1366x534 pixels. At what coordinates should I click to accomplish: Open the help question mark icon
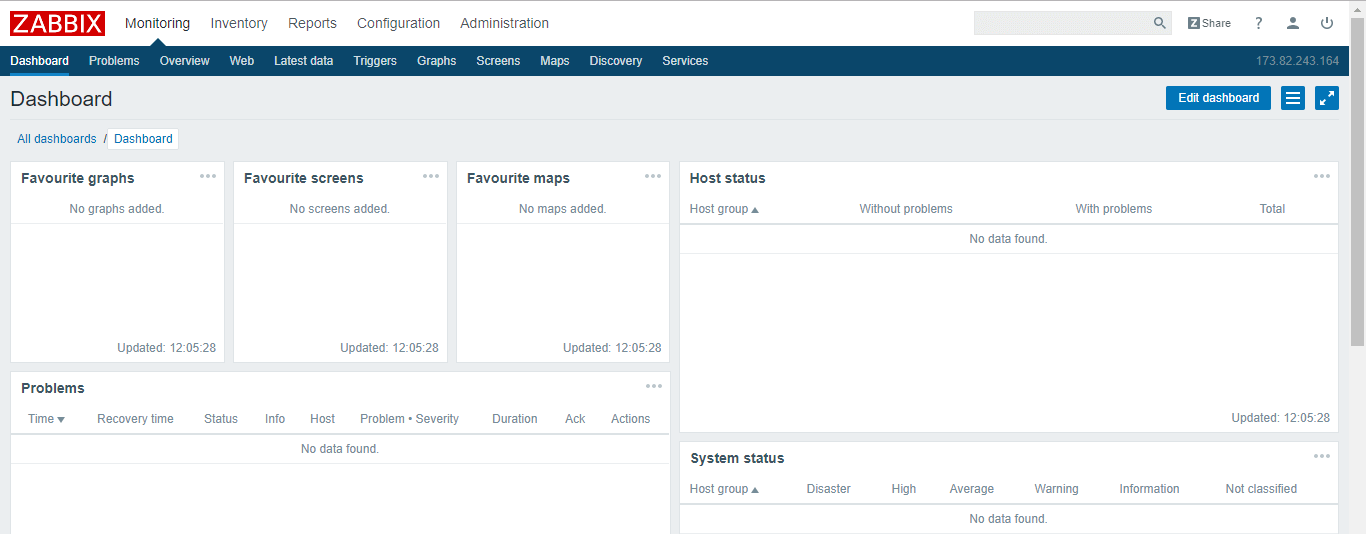pos(1259,23)
